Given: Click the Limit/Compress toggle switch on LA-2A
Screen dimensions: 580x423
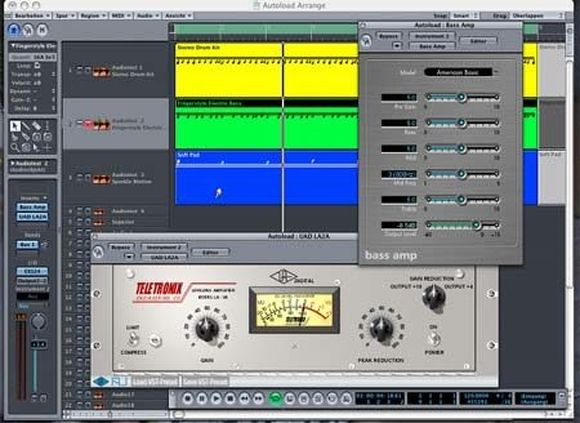Looking at the screenshot, I should tap(134, 339).
